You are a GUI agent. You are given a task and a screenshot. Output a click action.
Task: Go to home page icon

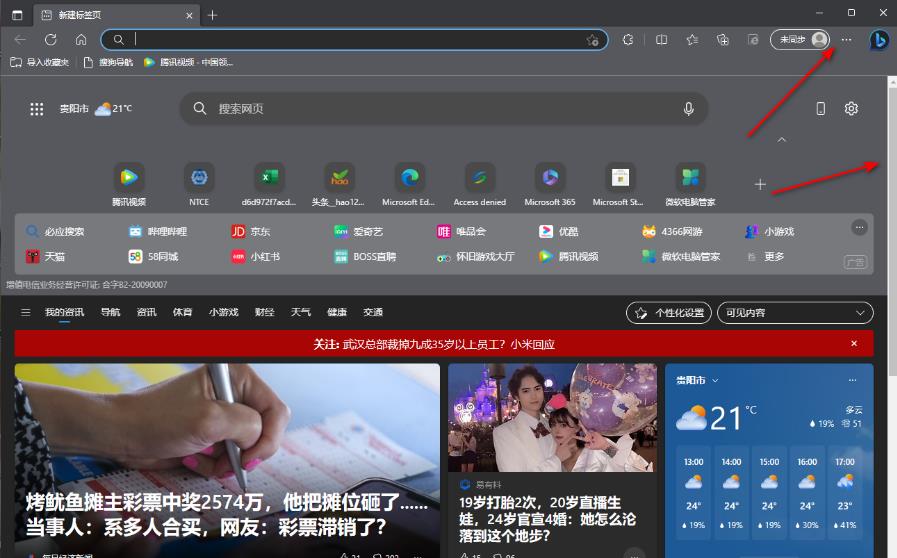81,39
